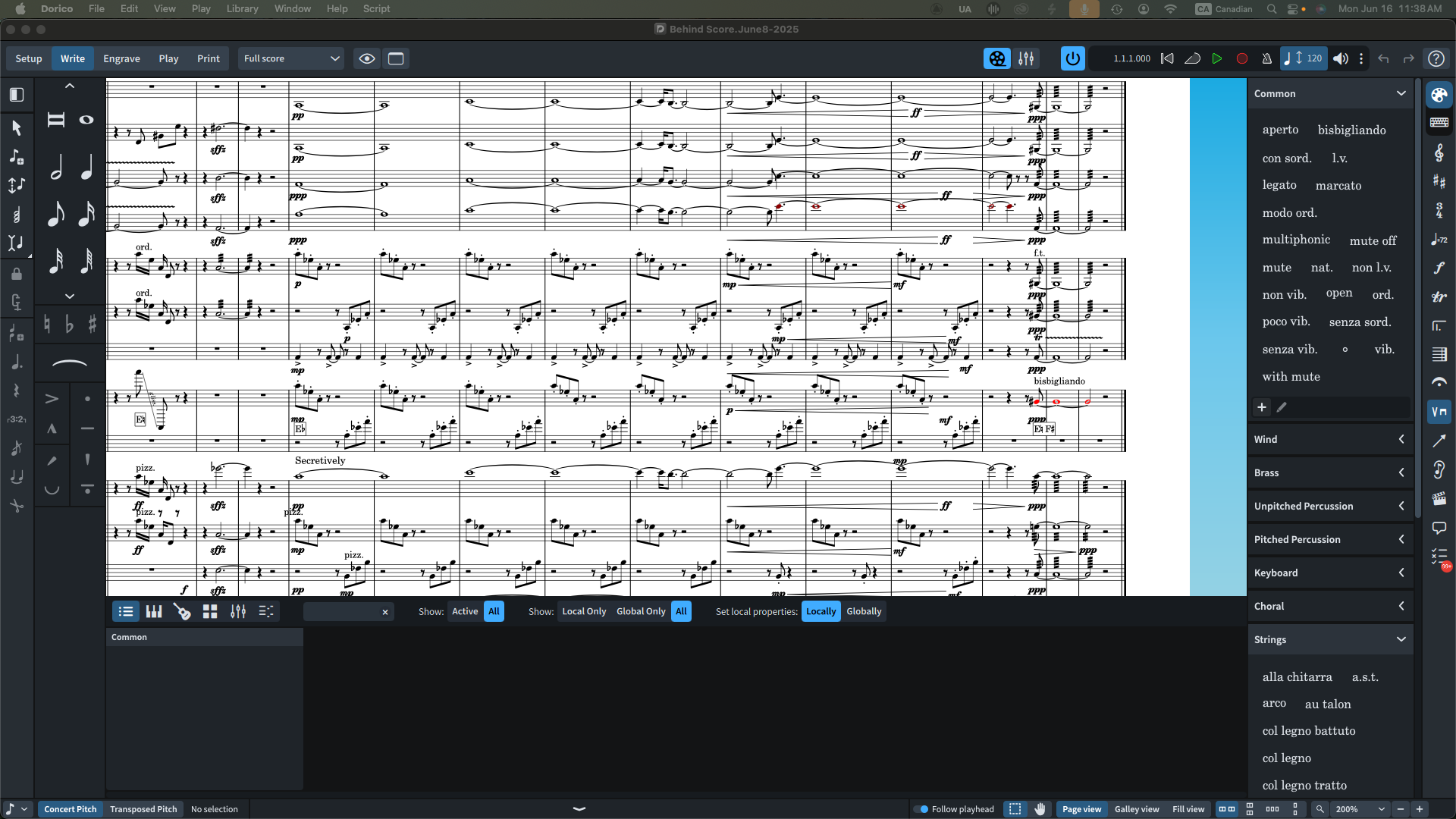Click the green Play transport button
Viewport: 1456px width, 819px height.
(1217, 58)
